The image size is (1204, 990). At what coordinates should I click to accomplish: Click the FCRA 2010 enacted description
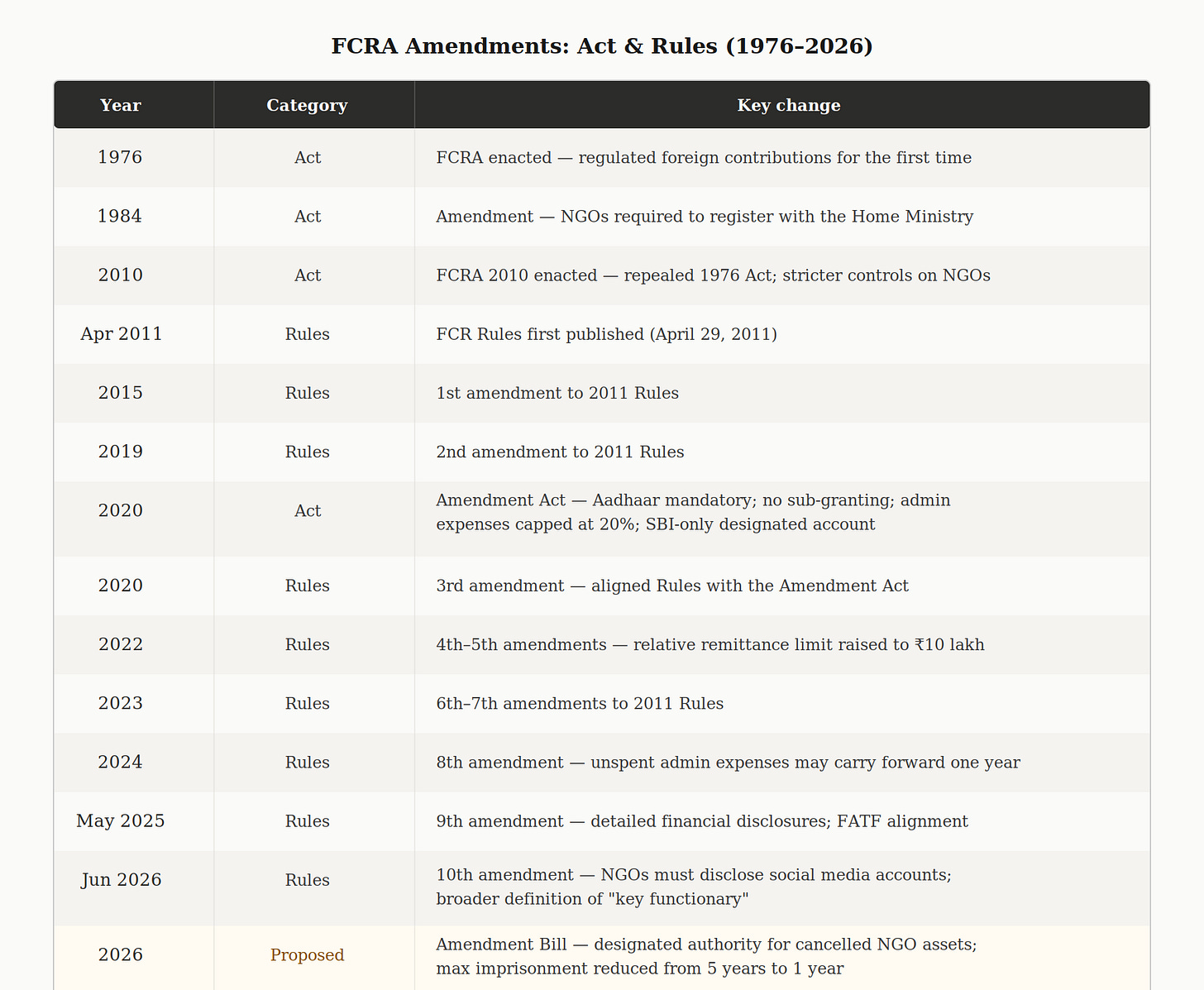[713, 275]
